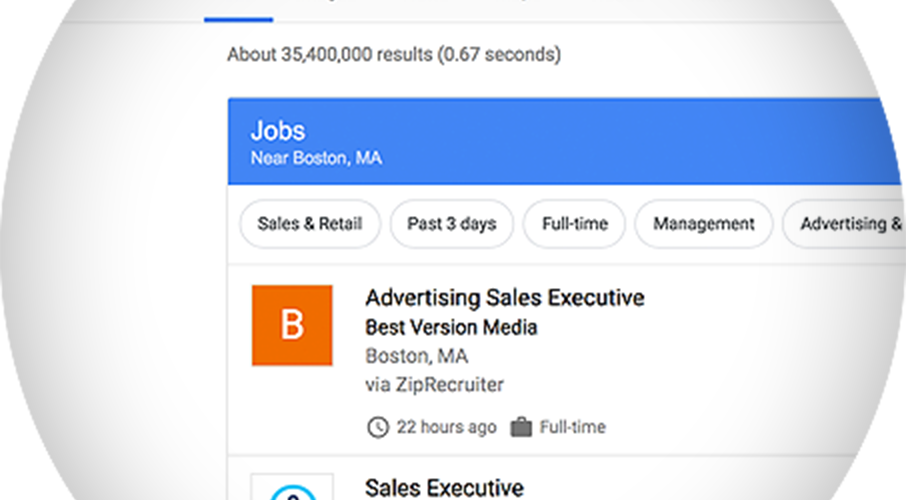Open the Sales Executive job listing title
Image resolution: width=906 pixels, height=500 pixels.
coord(444,488)
